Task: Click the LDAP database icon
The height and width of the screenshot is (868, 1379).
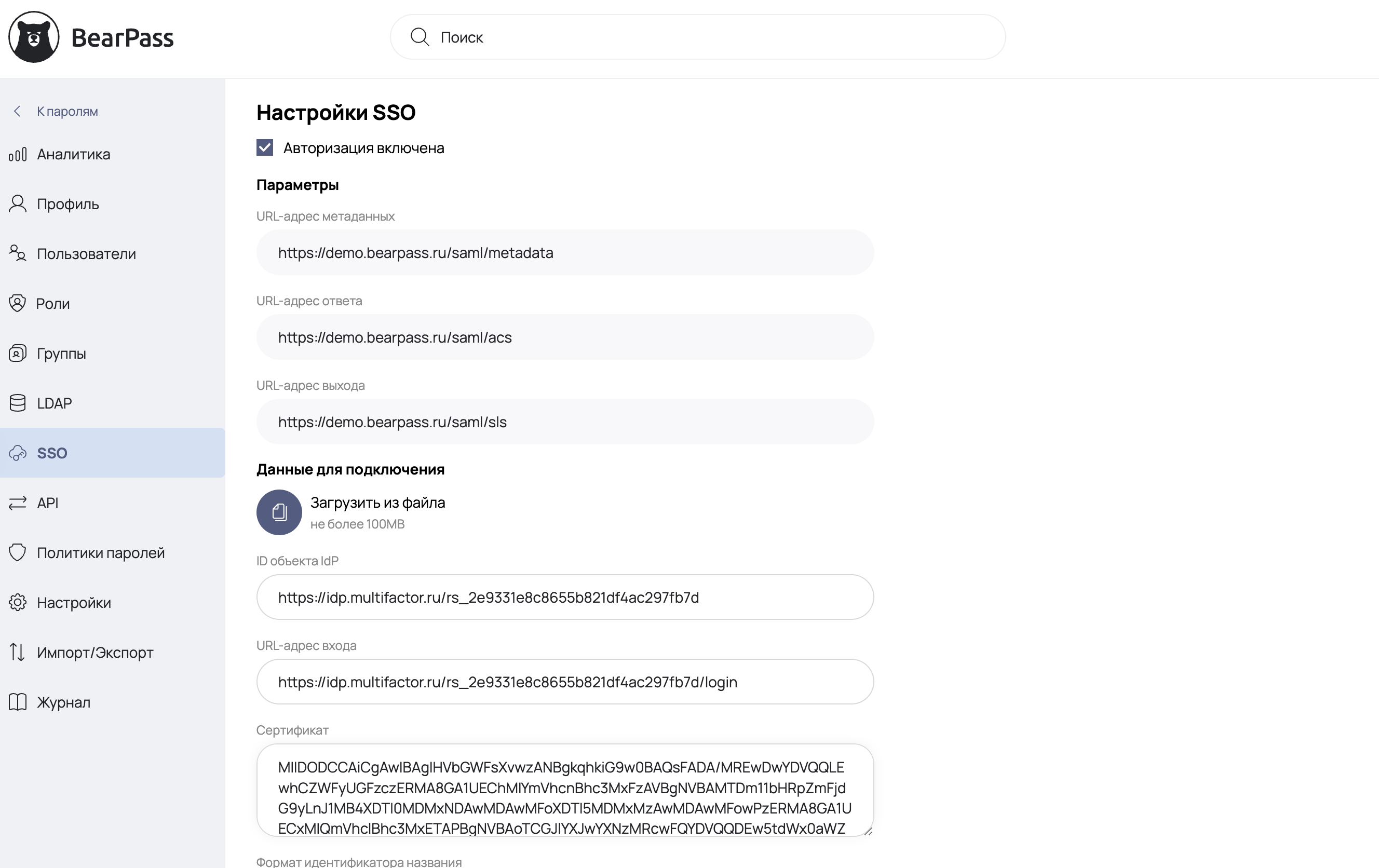Action: point(18,403)
